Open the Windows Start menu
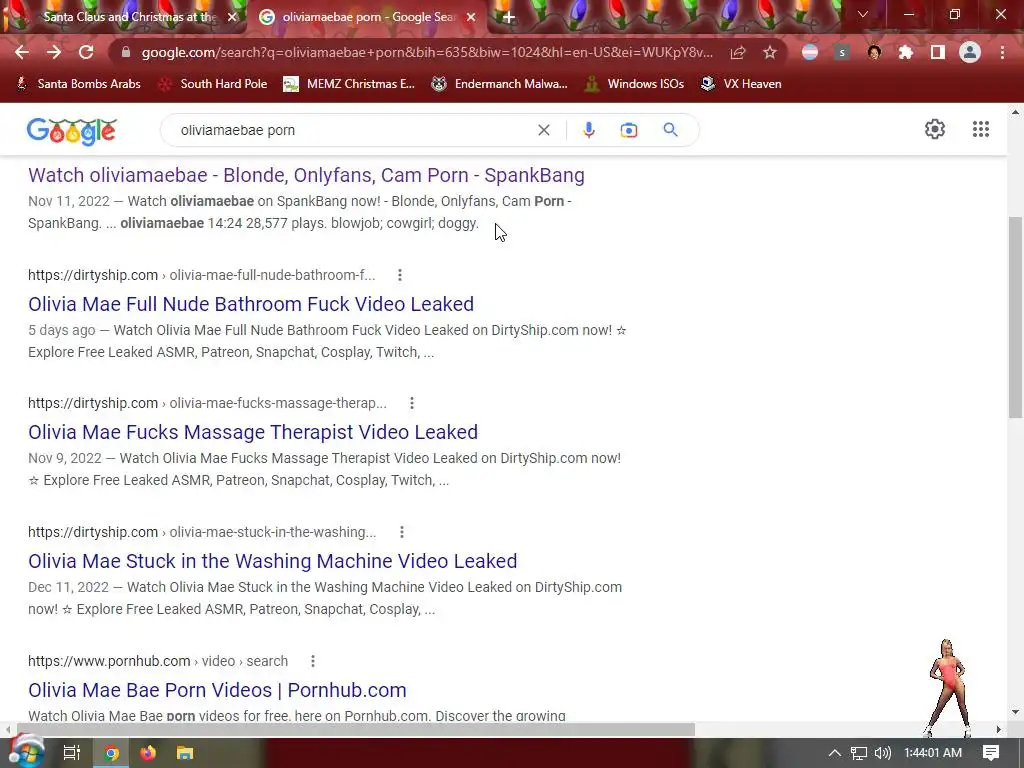1024x768 pixels. pyautogui.click(x=25, y=752)
